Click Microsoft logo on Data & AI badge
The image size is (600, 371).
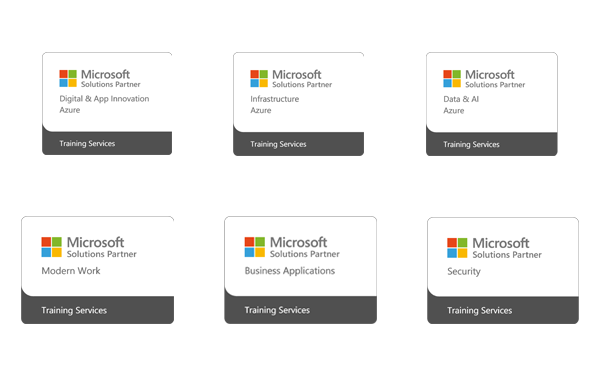452,78
